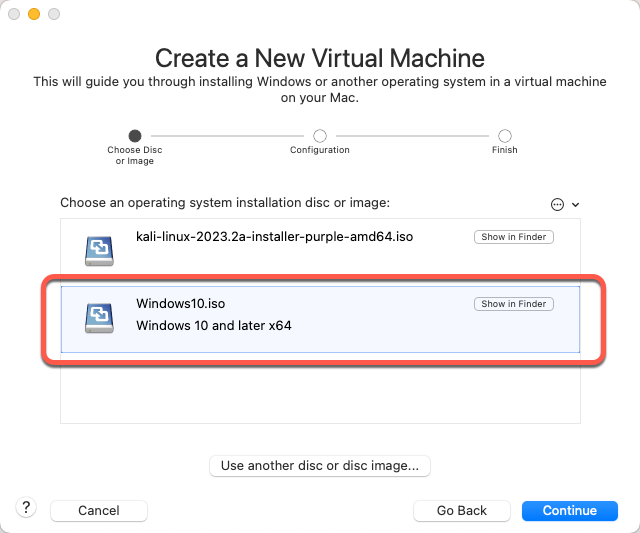Click the 'Configuration' step label
The width and height of the screenshot is (640, 533).
pos(320,150)
